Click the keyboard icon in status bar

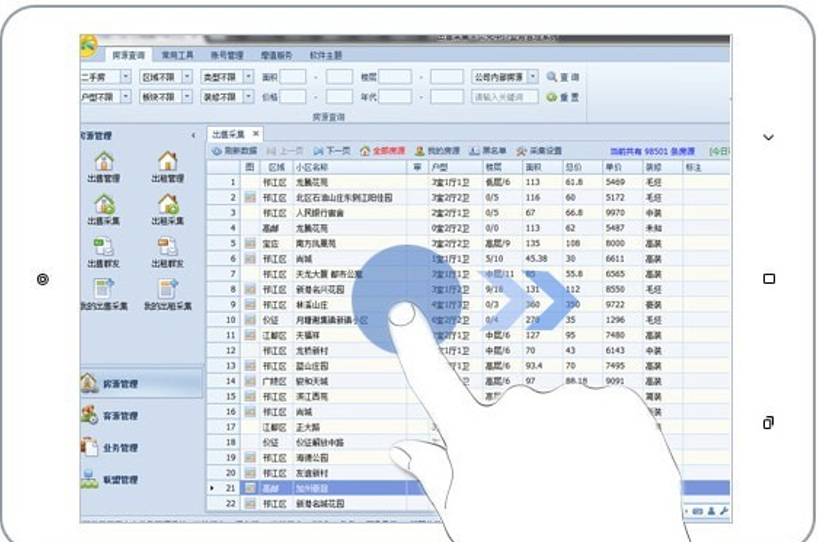tap(697, 511)
